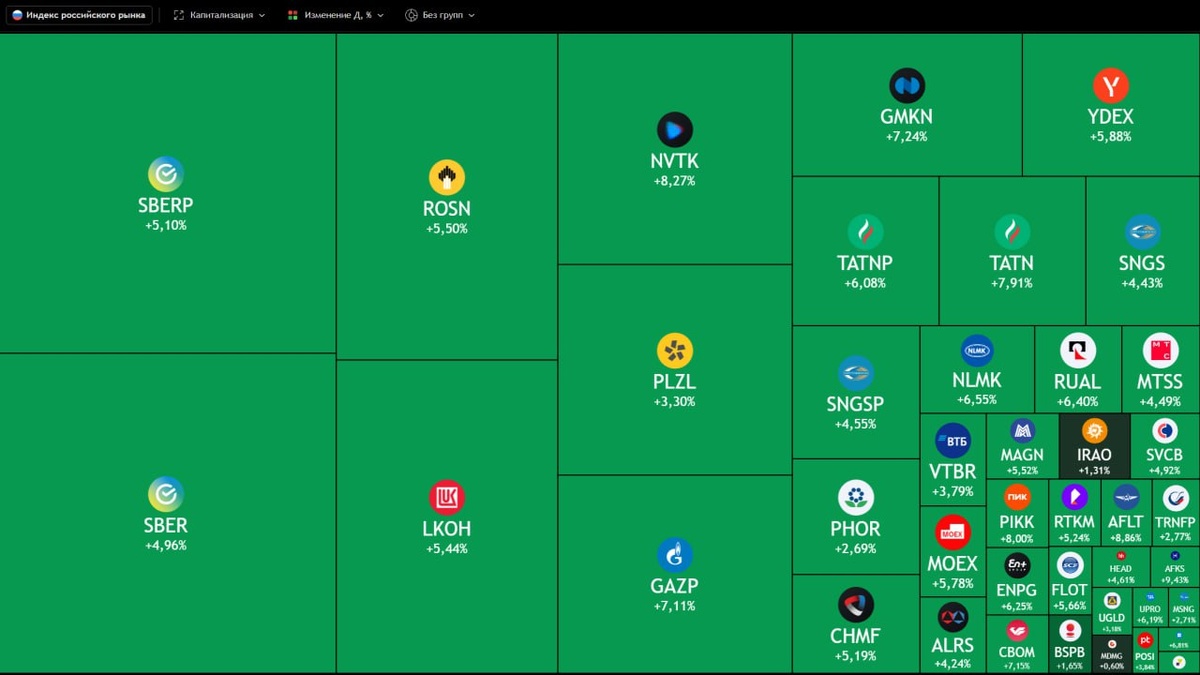Click the +7,91% value in TATN tile
The image size is (1200, 675).
(1012, 283)
